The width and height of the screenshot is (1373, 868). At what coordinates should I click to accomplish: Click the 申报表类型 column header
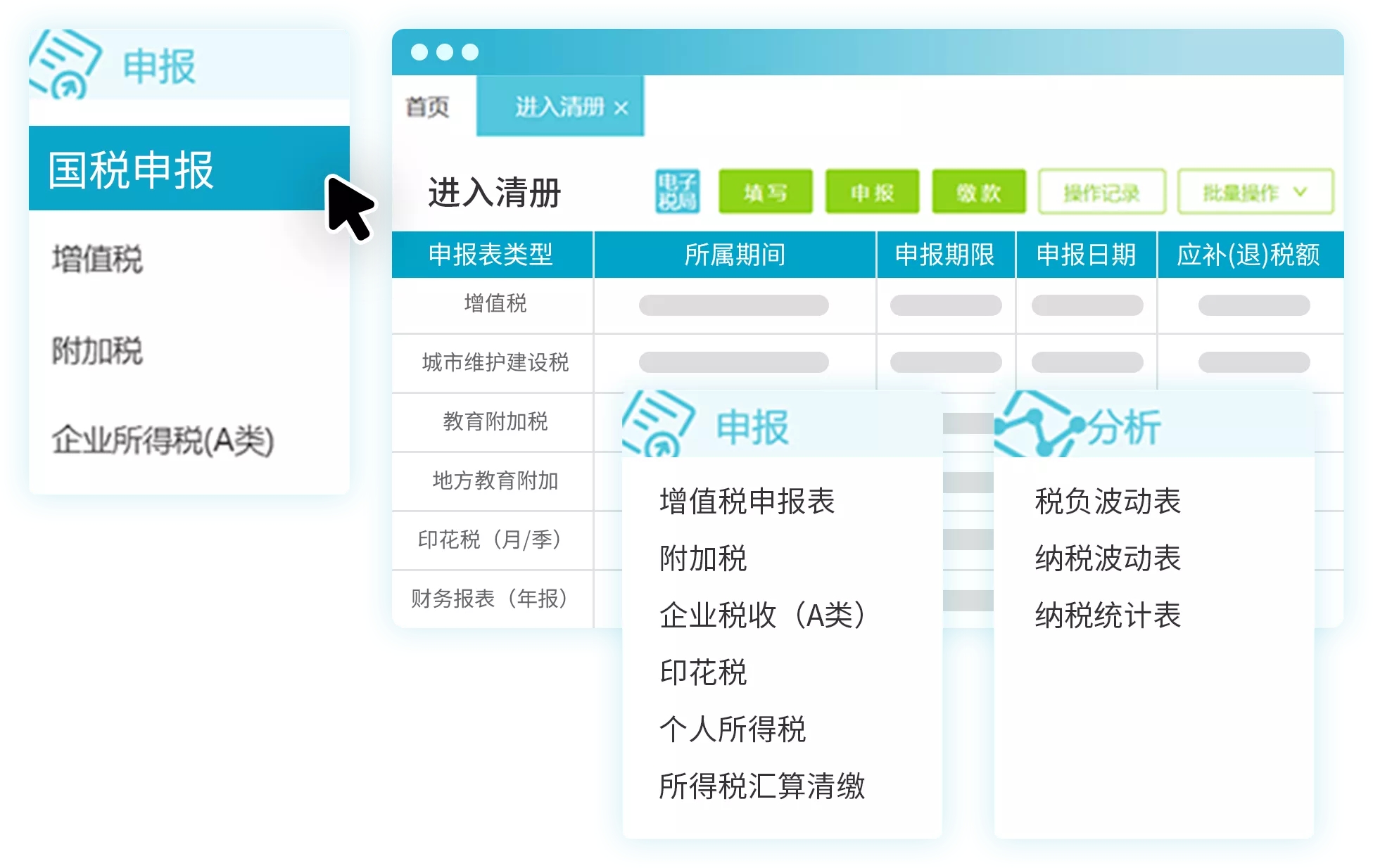[x=492, y=255]
